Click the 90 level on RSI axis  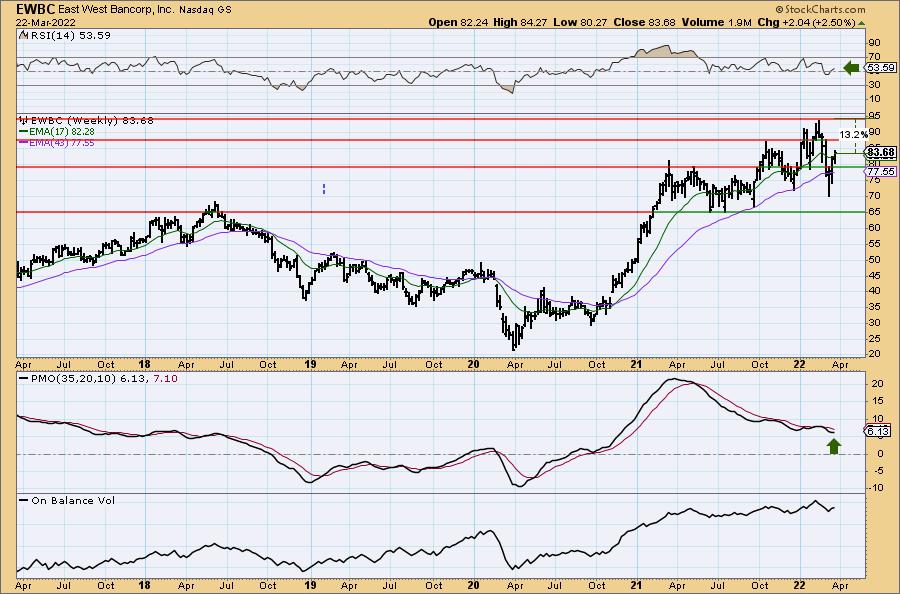(875, 43)
